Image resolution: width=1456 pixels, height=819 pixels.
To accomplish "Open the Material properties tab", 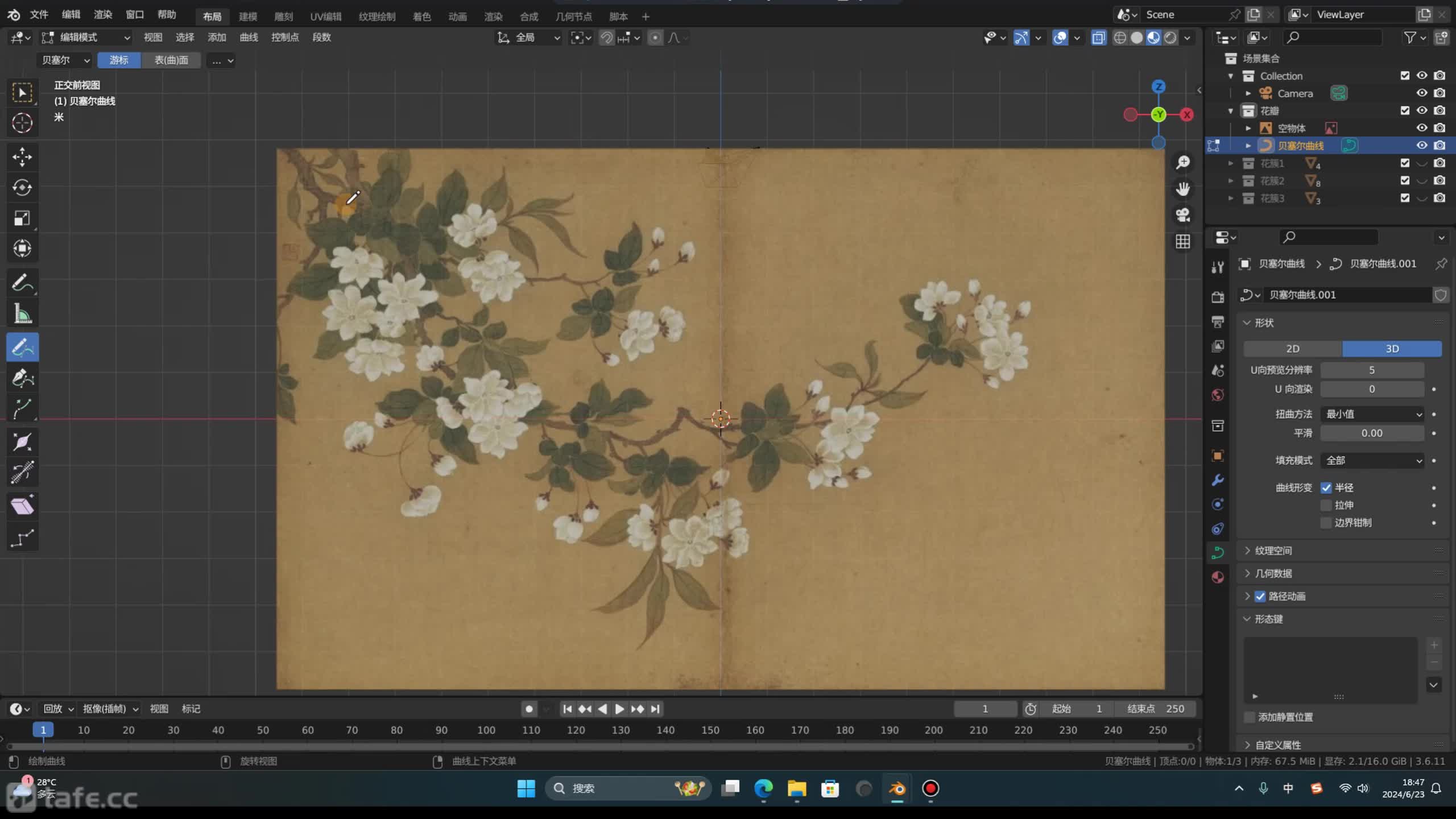I will point(1218,577).
